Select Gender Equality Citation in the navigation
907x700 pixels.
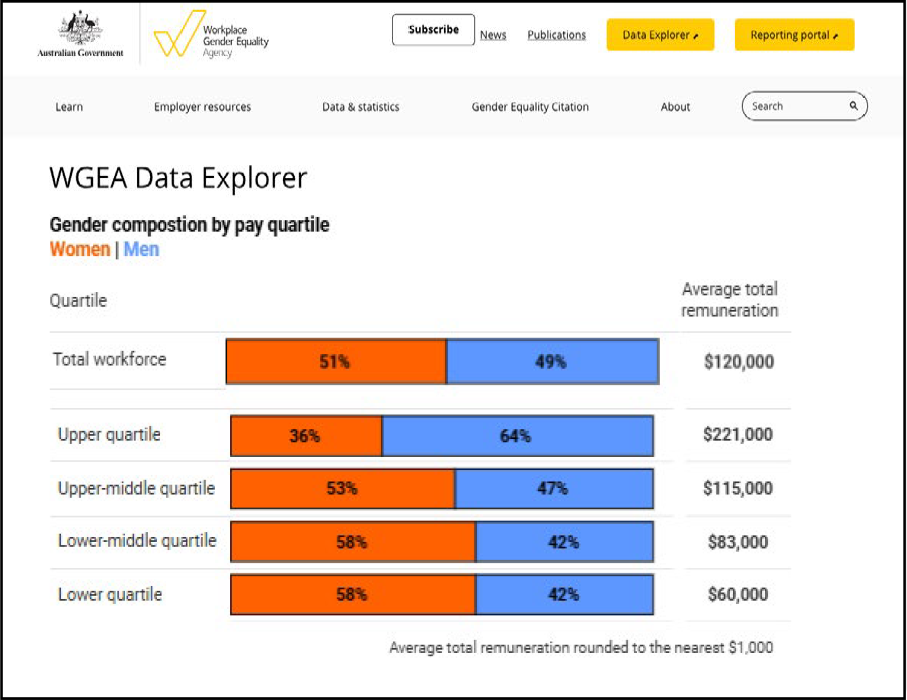tap(530, 106)
